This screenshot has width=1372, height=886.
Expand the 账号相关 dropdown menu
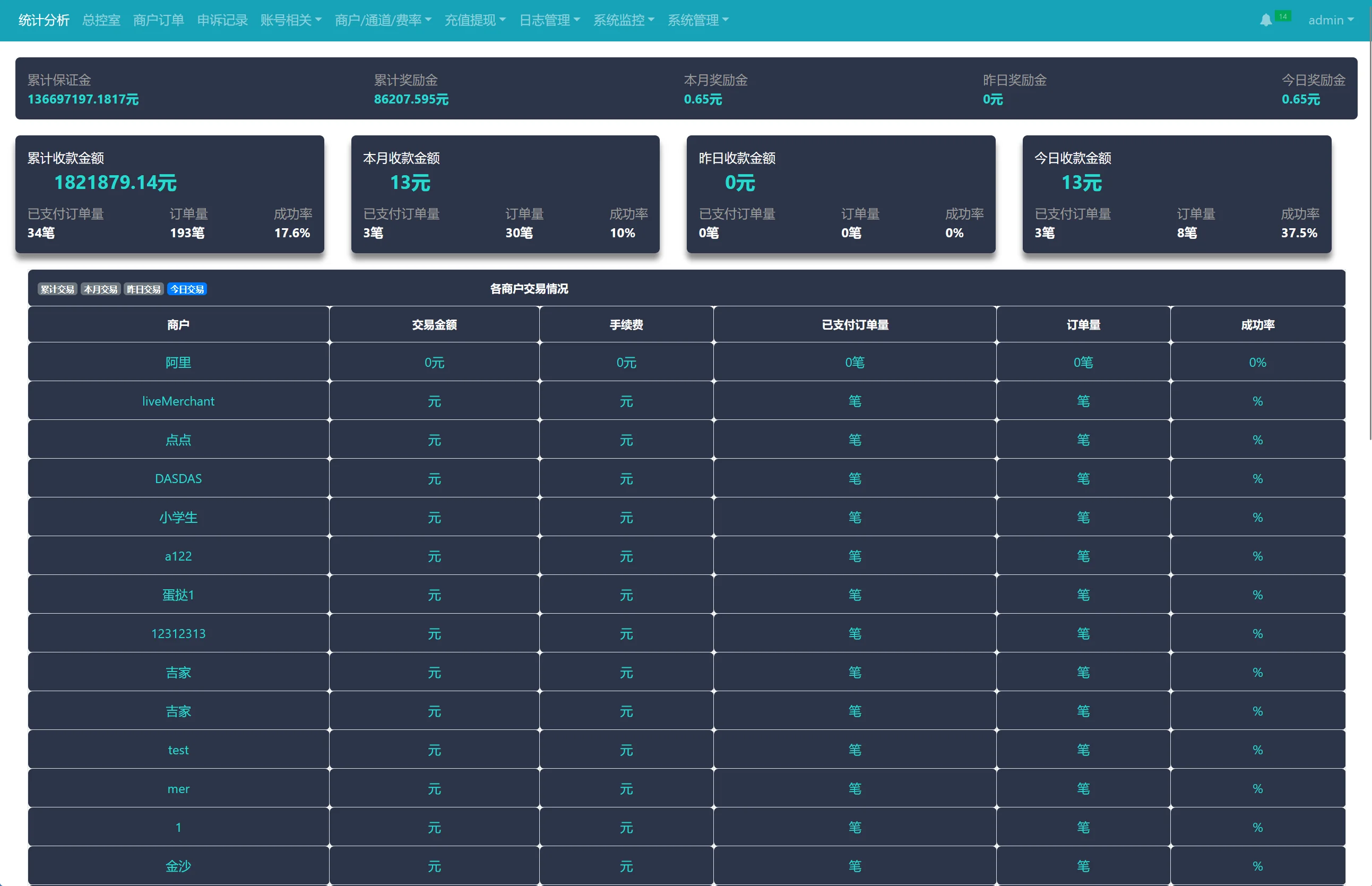coord(290,21)
